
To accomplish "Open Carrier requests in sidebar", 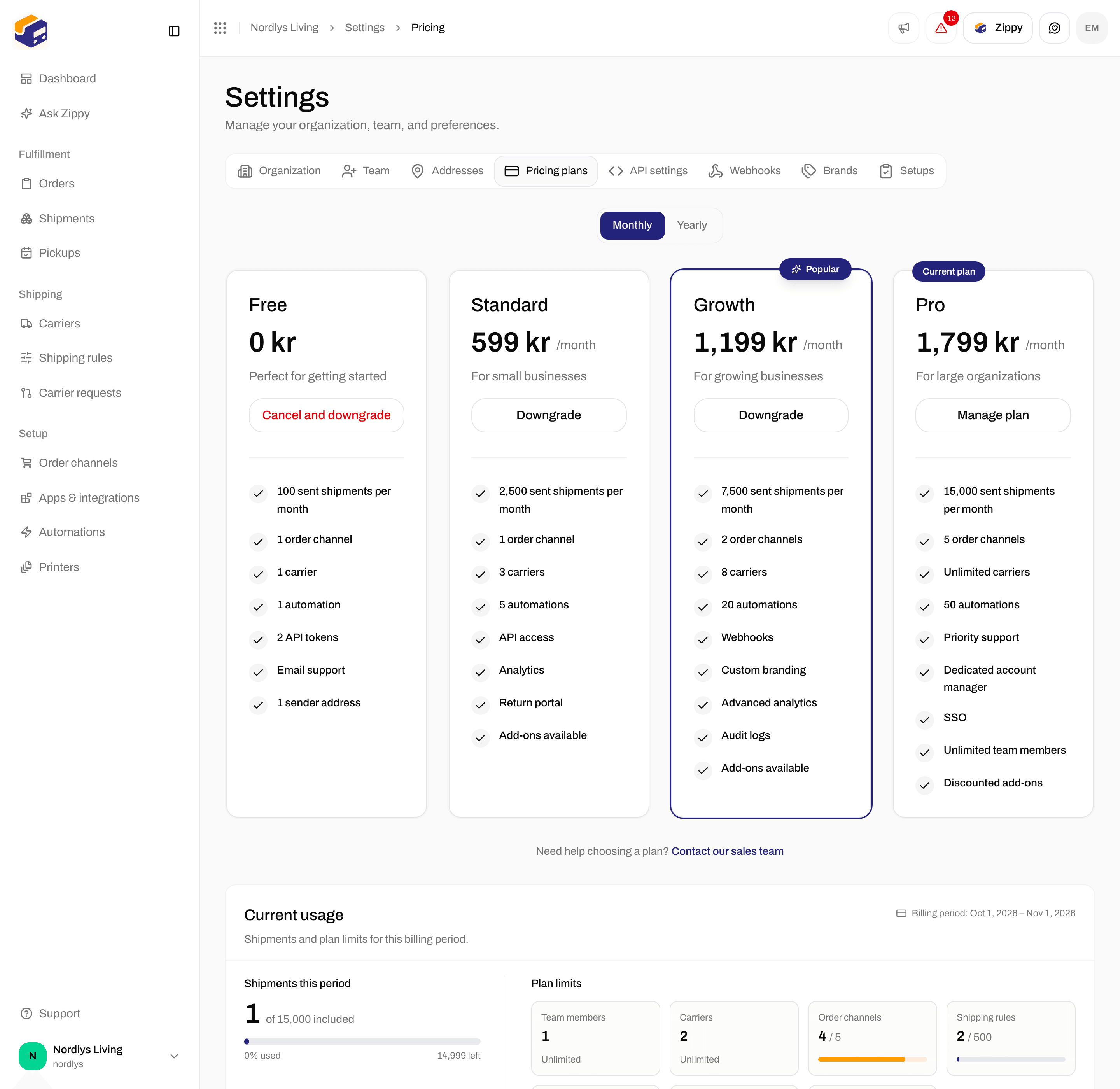I will [x=71, y=393].
